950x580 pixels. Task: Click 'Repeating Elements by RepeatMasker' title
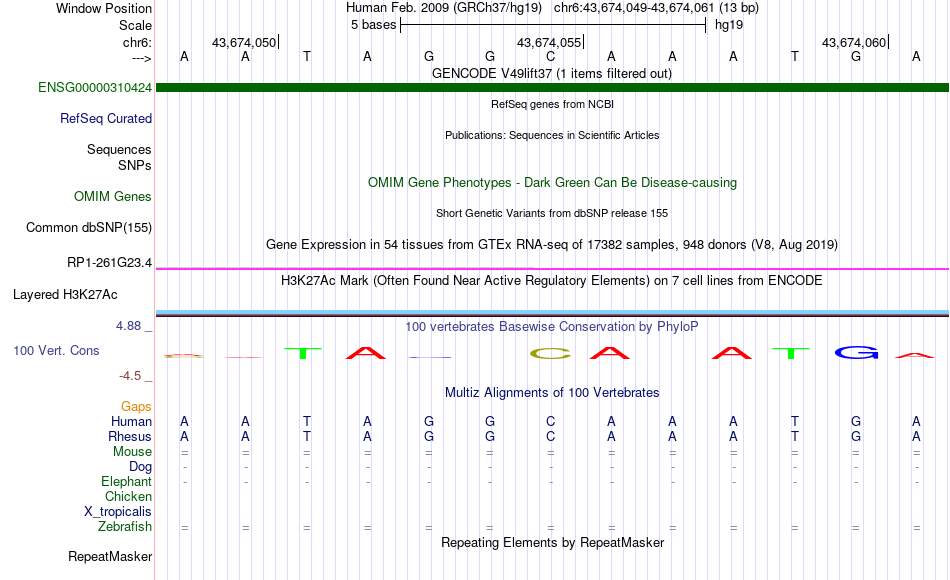(x=552, y=542)
